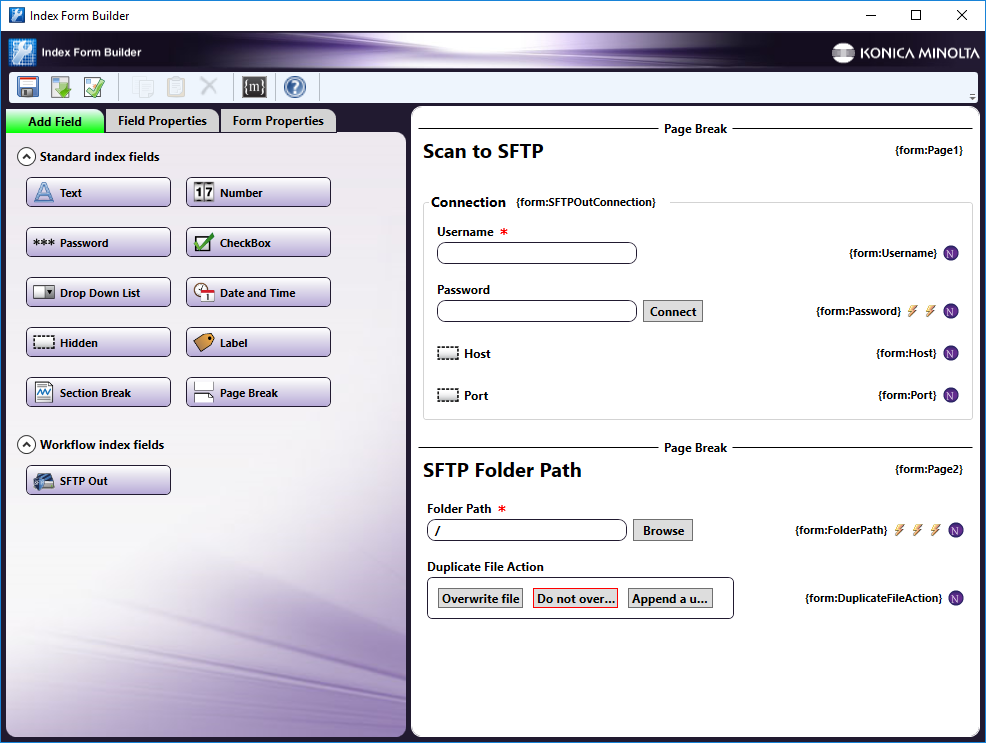
Task: Click the Page Break divider above SFTP Folder Path
Action: pyautogui.click(x=695, y=448)
